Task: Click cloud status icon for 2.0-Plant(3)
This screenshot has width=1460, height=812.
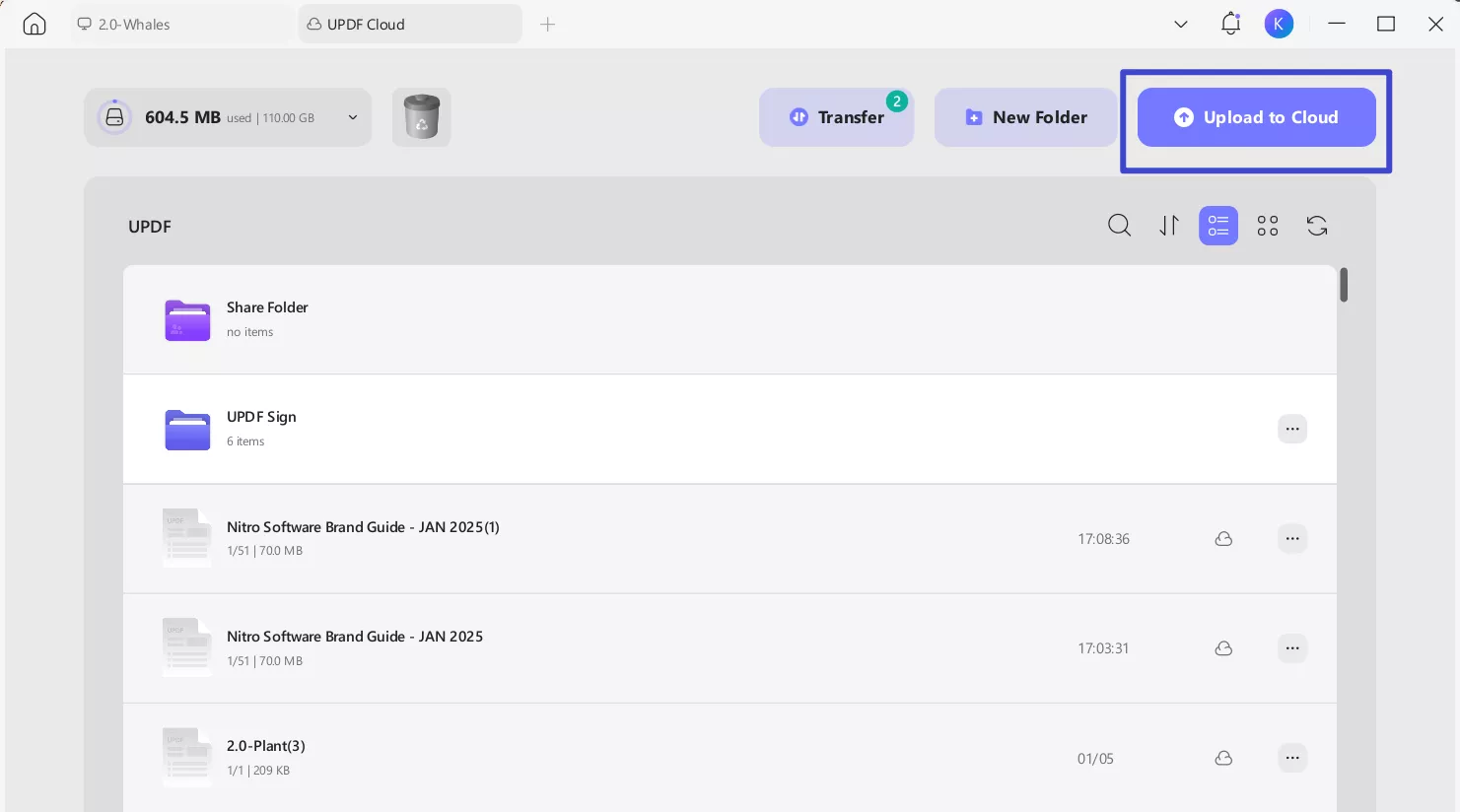Action: pyautogui.click(x=1223, y=758)
